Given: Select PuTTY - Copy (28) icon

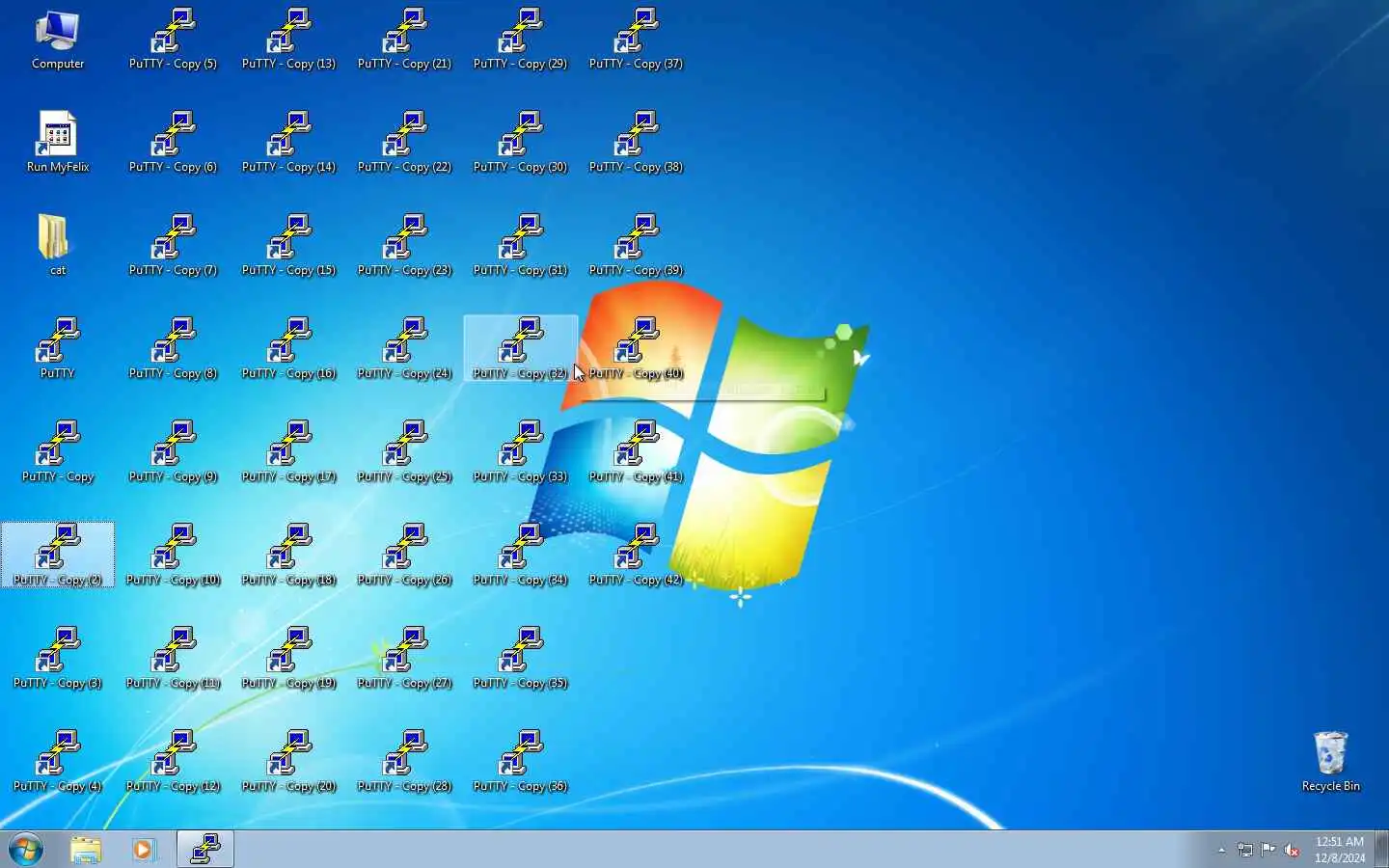Looking at the screenshot, I should (x=405, y=762).
